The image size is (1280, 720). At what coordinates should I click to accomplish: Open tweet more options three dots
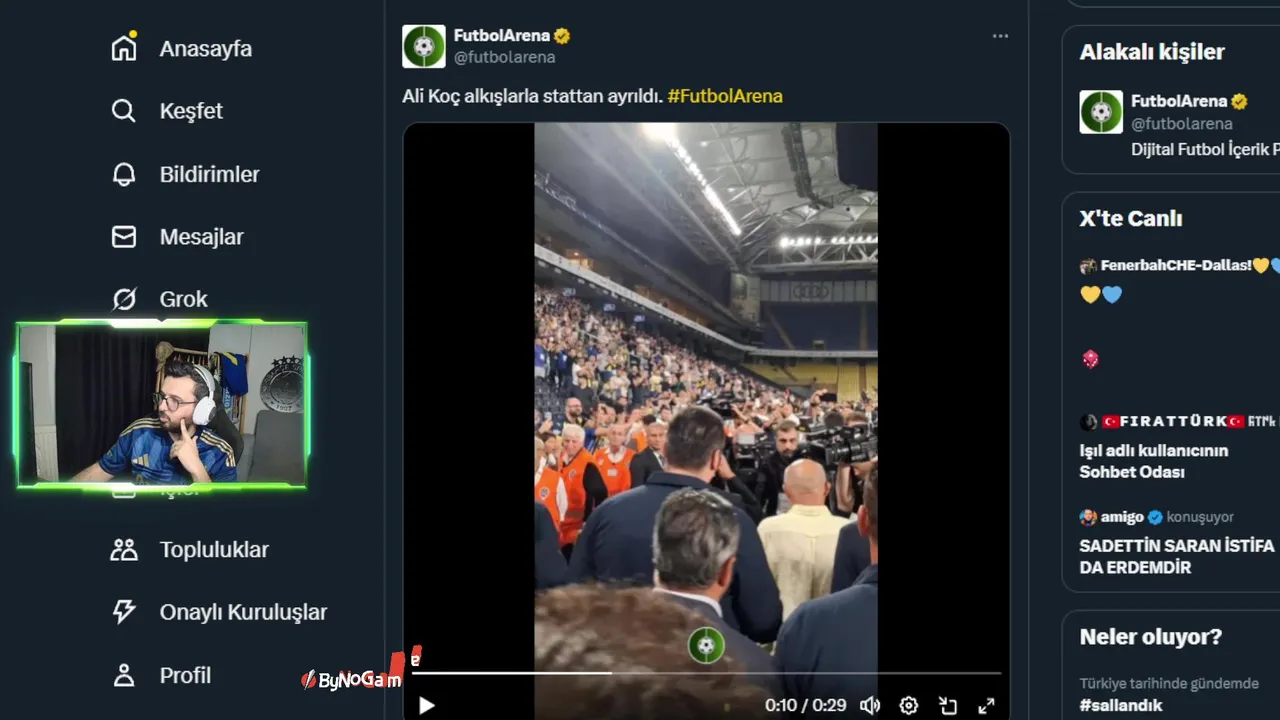click(x=1000, y=36)
